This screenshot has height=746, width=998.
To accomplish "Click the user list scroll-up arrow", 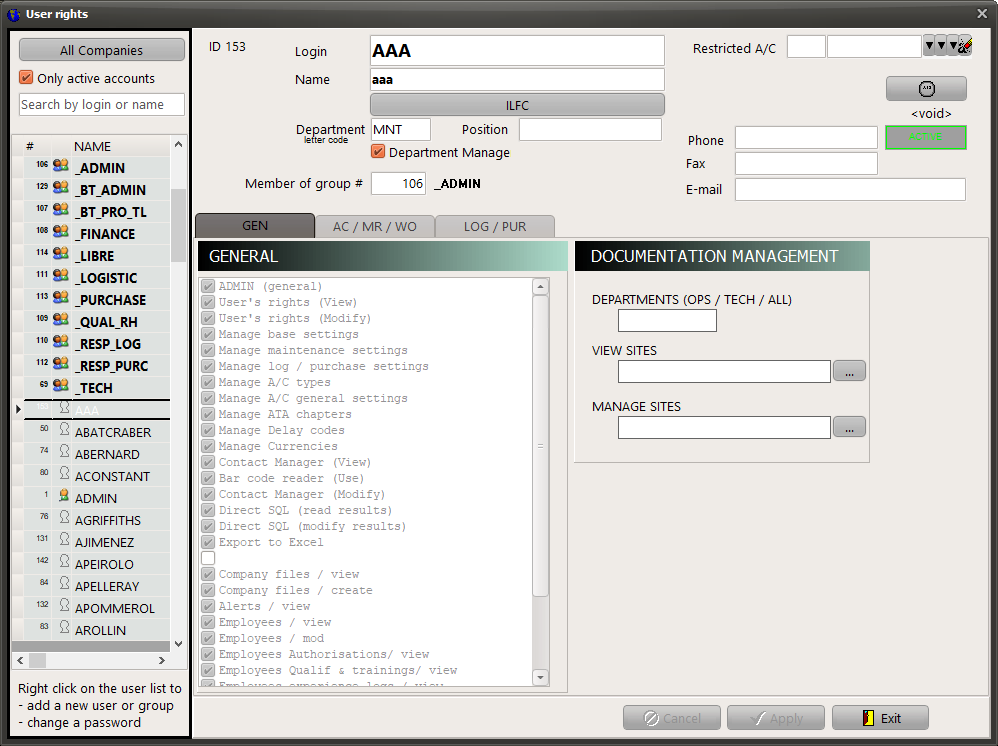I will [179, 144].
